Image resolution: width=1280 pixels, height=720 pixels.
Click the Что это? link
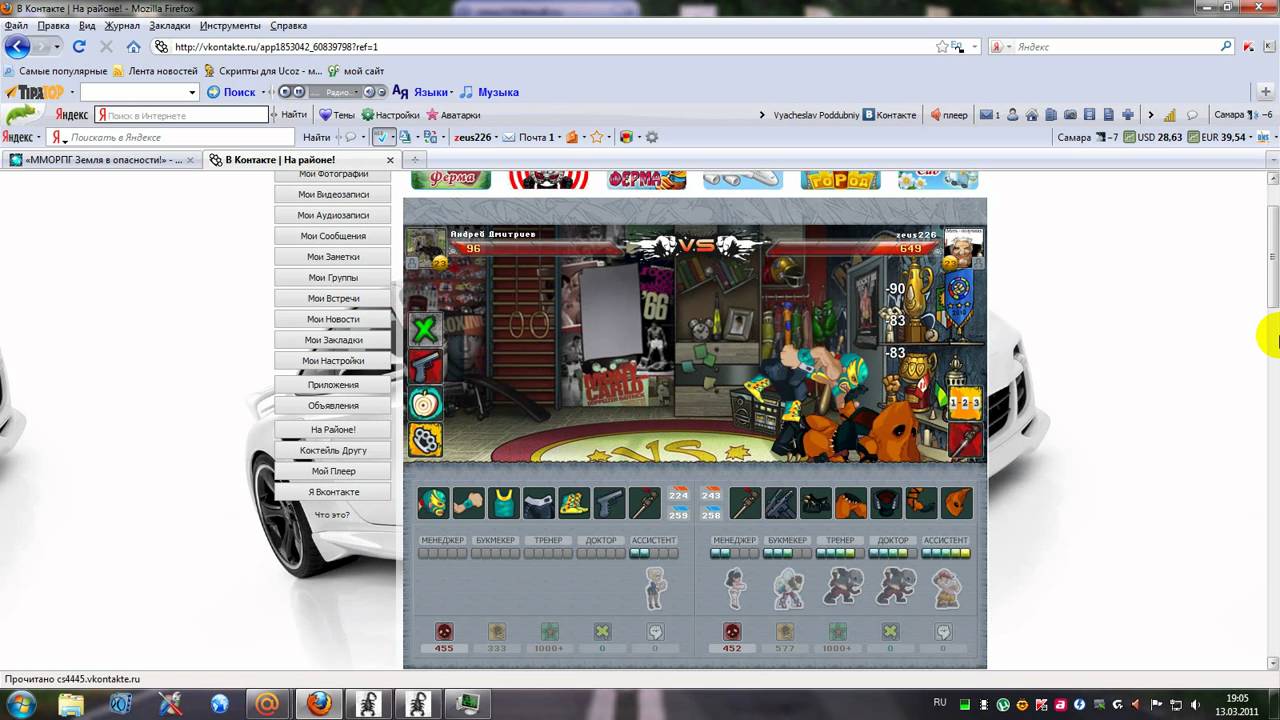332,515
